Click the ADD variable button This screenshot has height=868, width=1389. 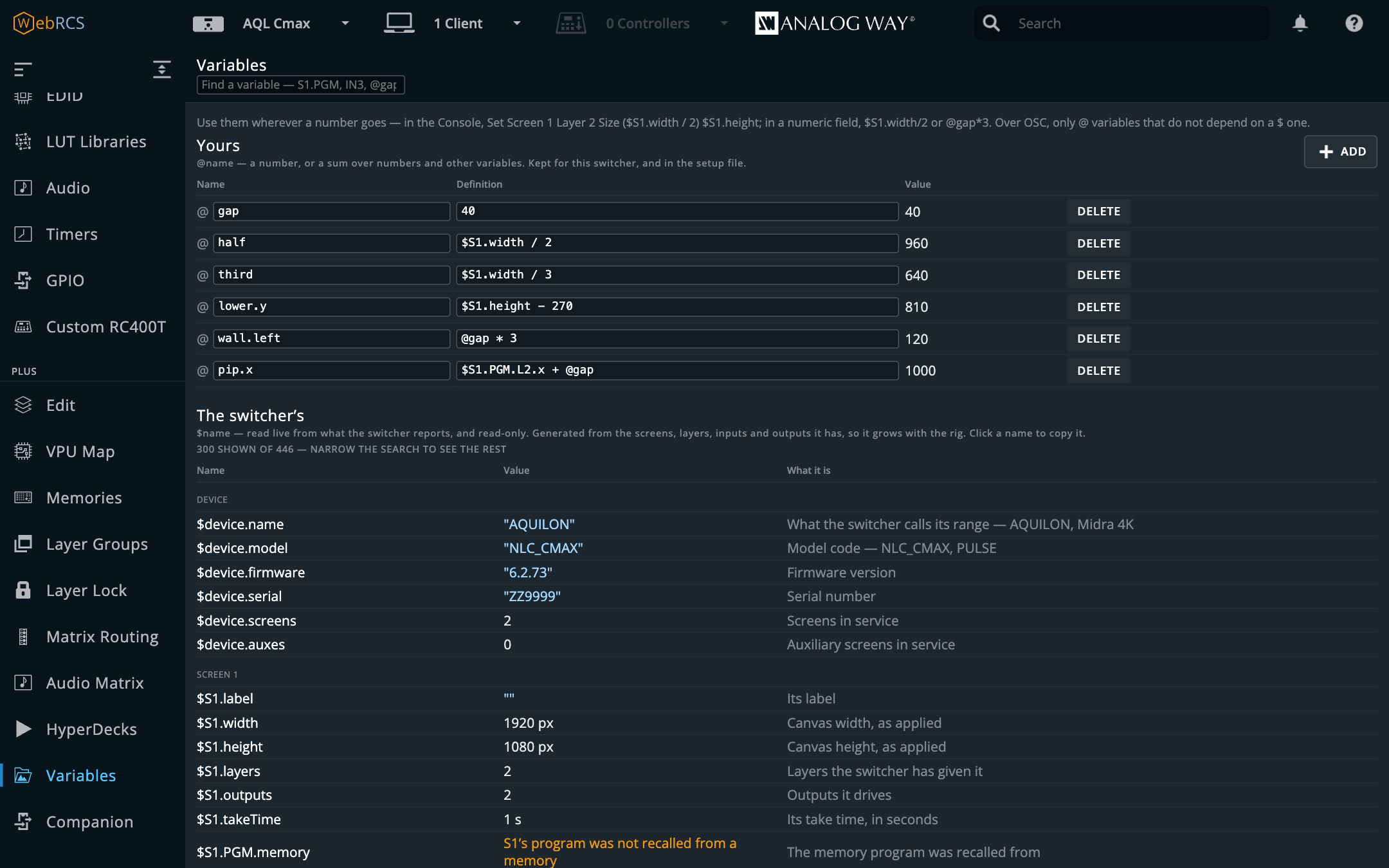click(1341, 152)
